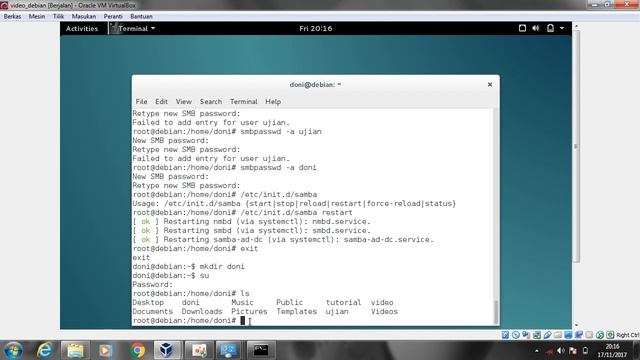Open the Masukan menu in VirtualBox
Screen dimensions: 640x360
pos(84,16)
